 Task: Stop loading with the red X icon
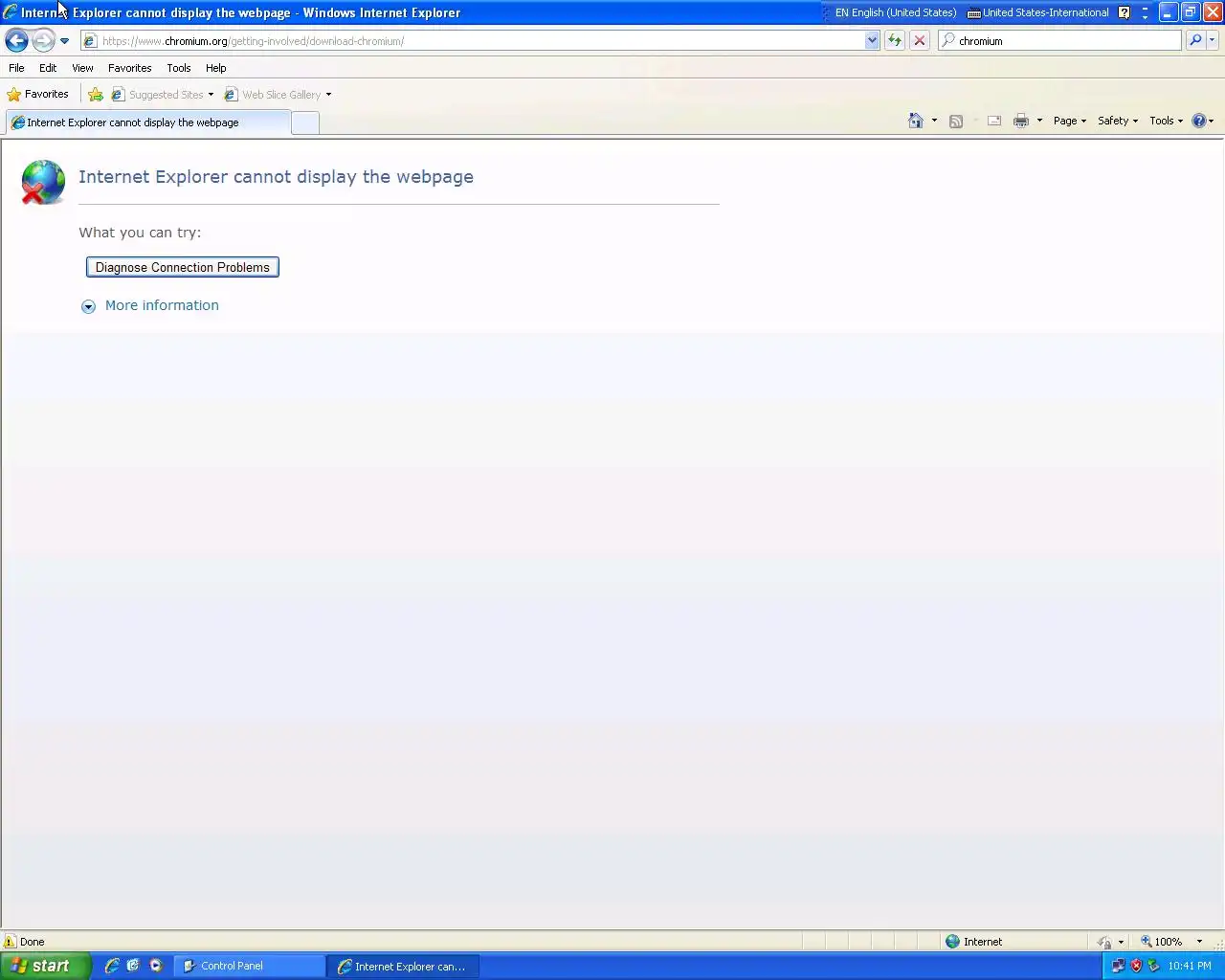920,40
